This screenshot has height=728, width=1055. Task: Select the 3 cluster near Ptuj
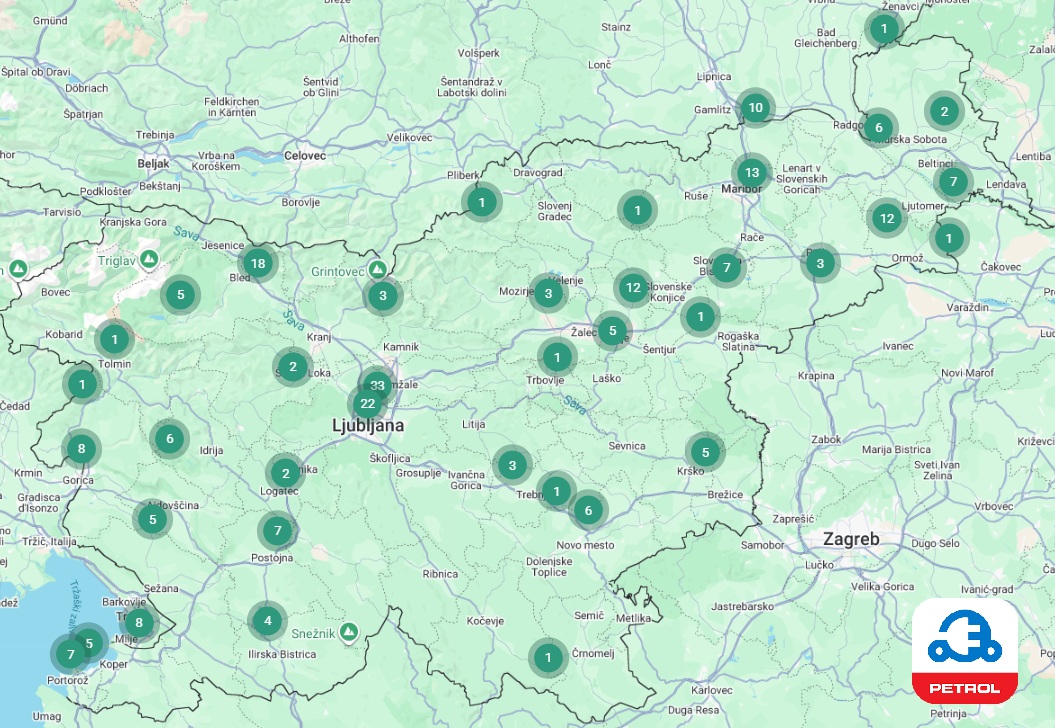(820, 263)
